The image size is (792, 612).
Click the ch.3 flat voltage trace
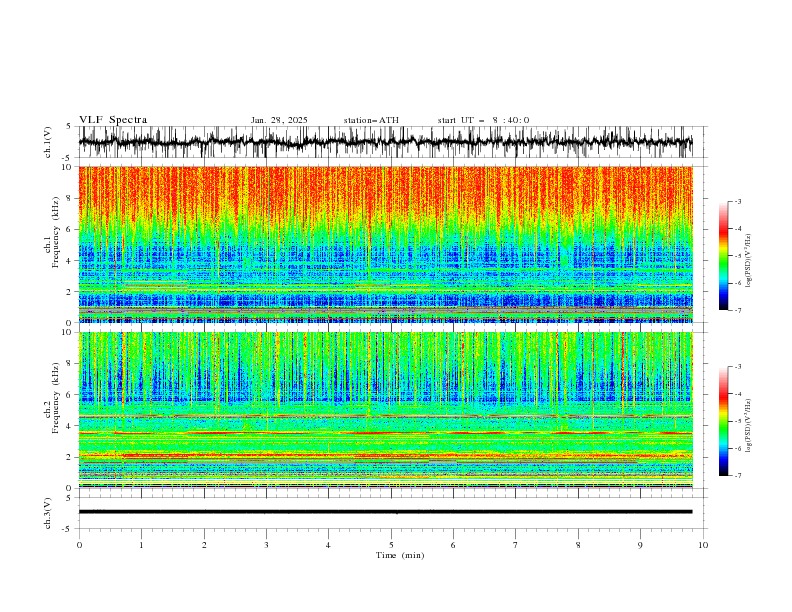click(385, 512)
